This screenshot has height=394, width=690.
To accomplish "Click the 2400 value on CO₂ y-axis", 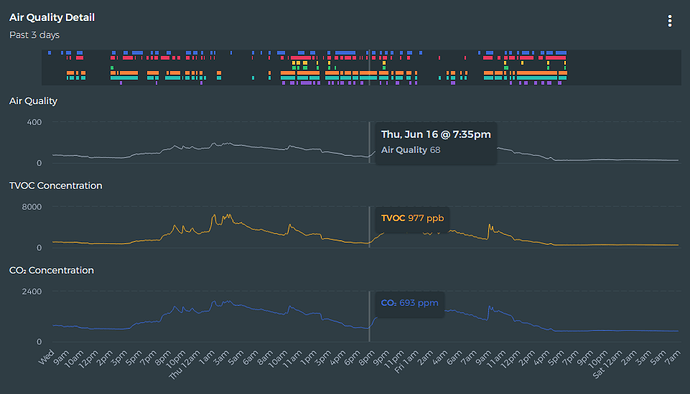I will 32,291.
